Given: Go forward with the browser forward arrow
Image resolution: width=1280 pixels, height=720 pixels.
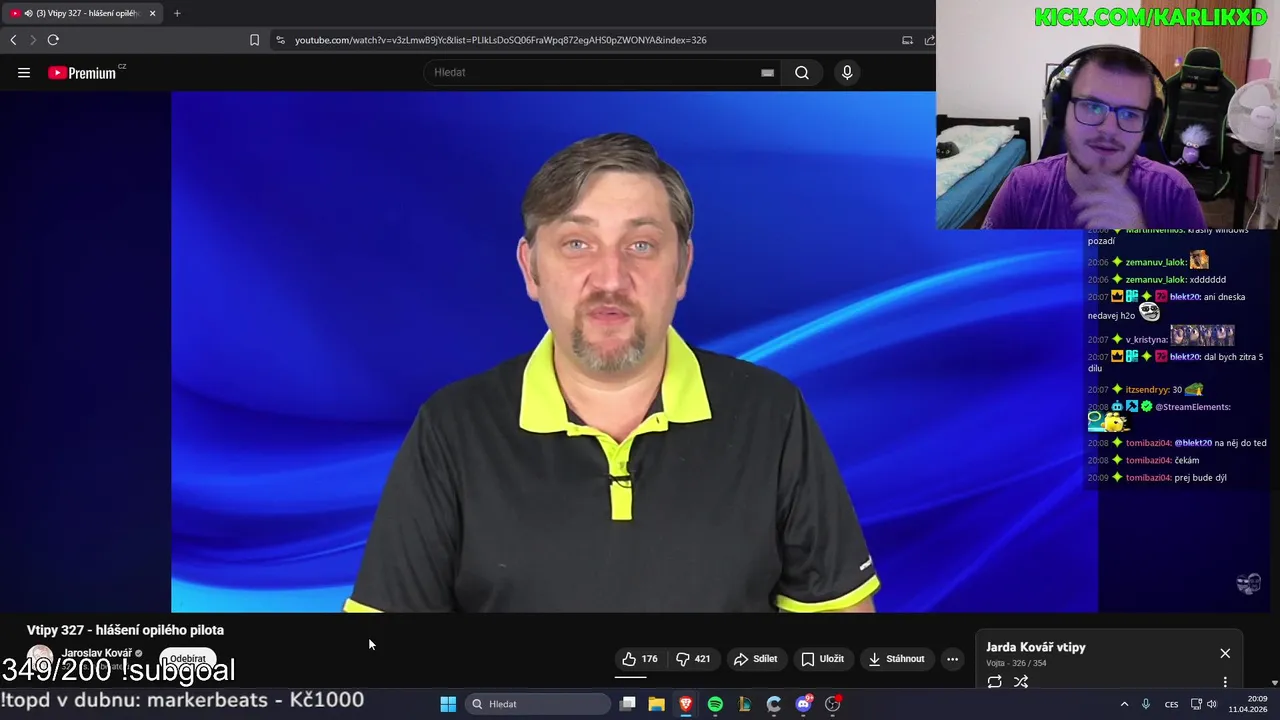Looking at the screenshot, I should (x=33, y=40).
